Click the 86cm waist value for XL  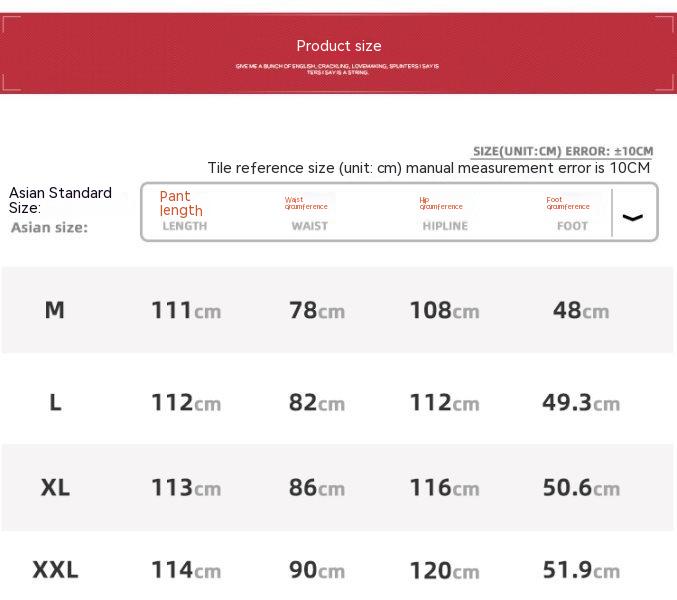[316, 488]
